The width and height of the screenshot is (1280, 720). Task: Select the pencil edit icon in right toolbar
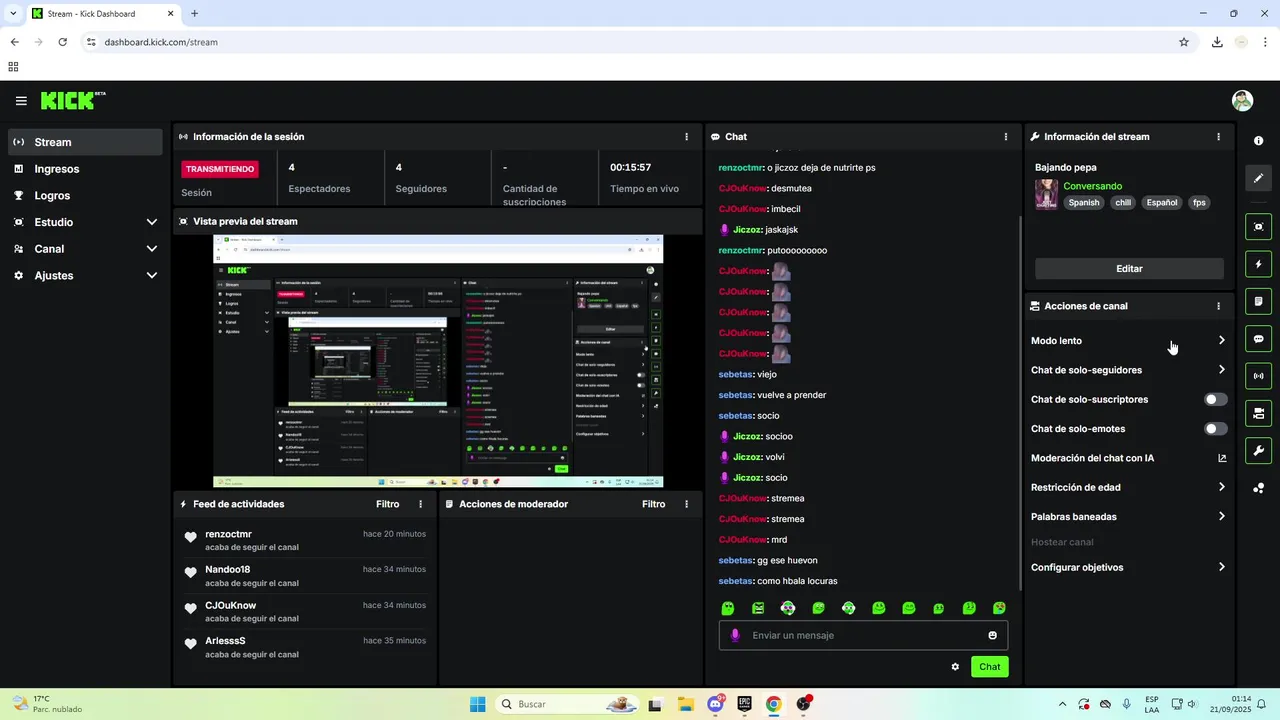tap(1258, 178)
